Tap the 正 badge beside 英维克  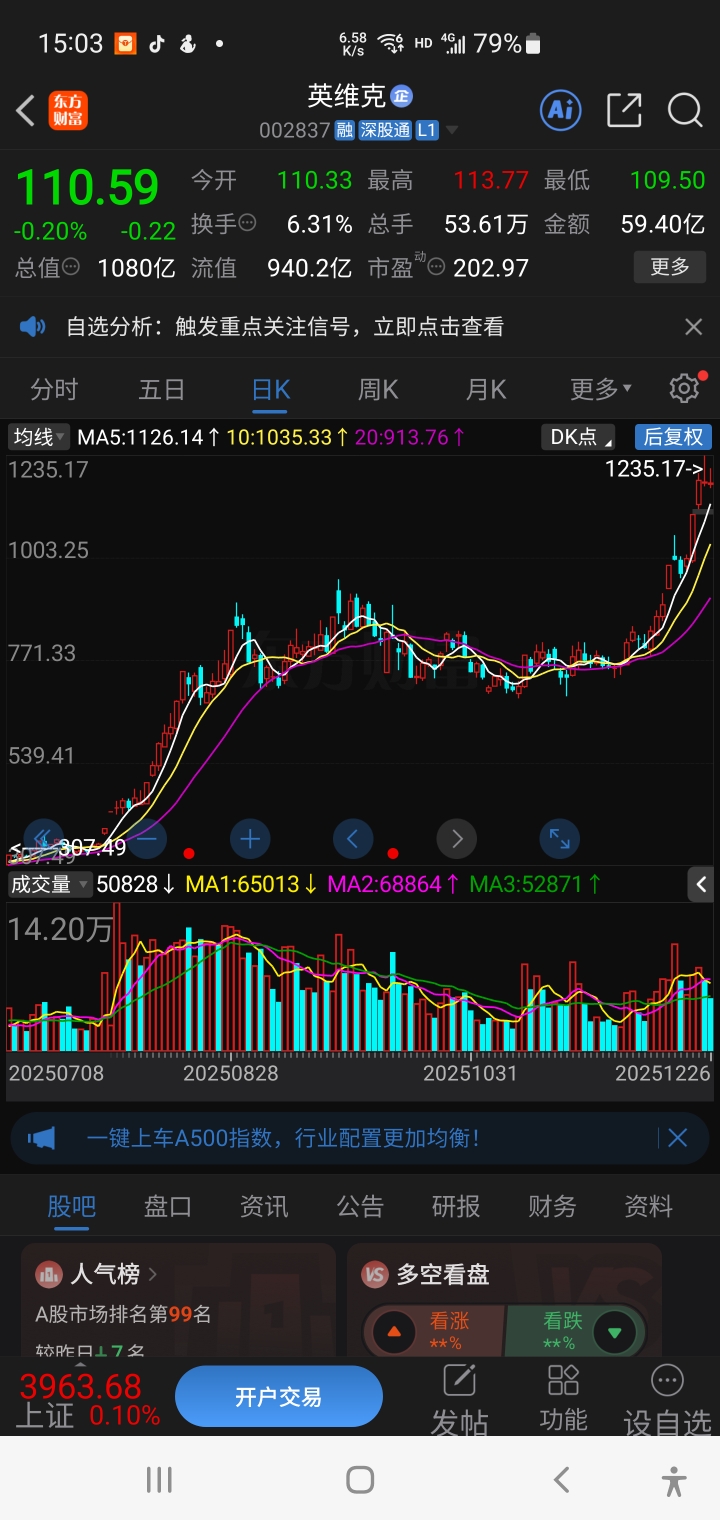pyautogui.click(x=401, y=96)
